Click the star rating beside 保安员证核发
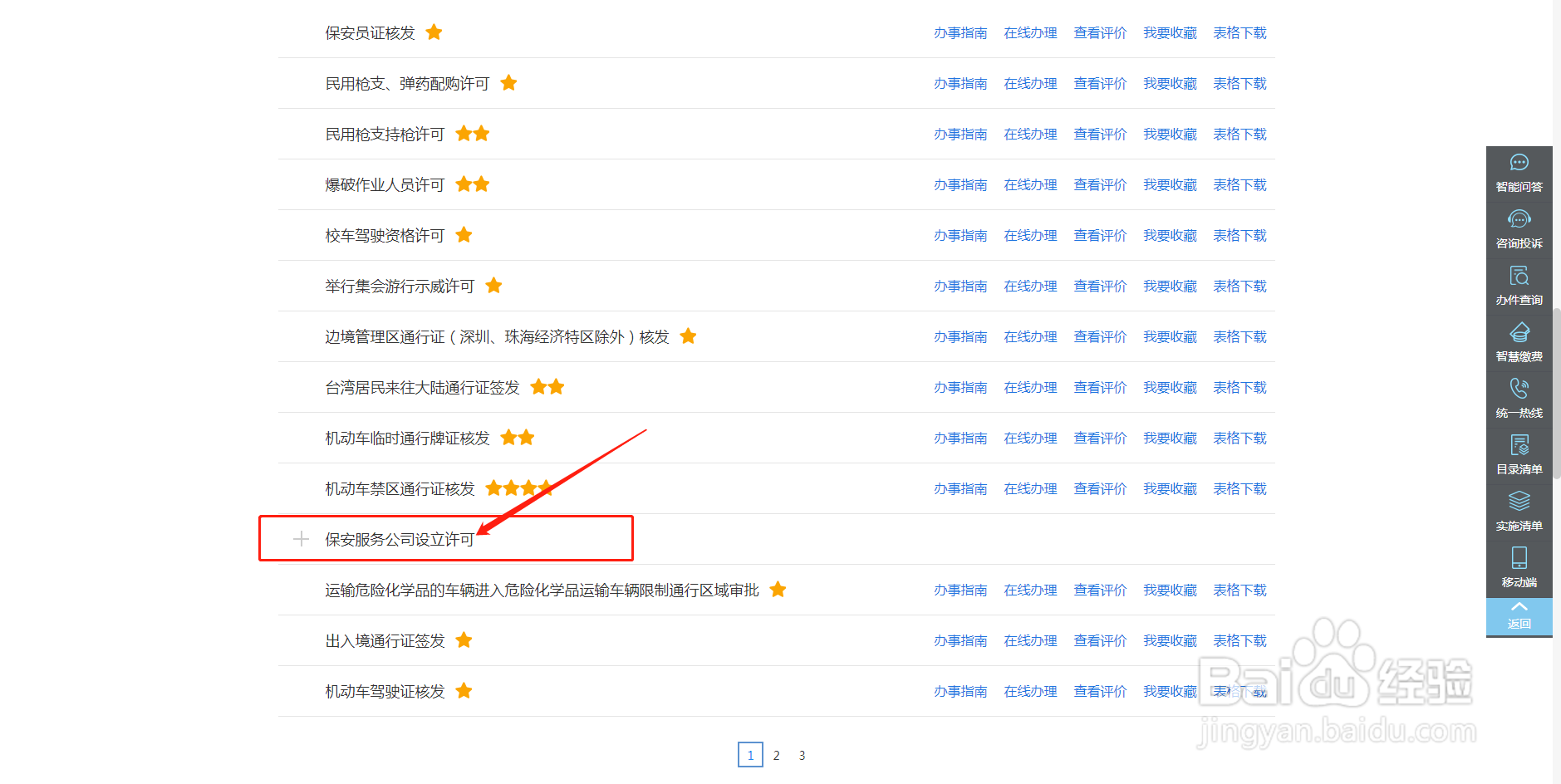1561x784 pixels. pos(434,32)
